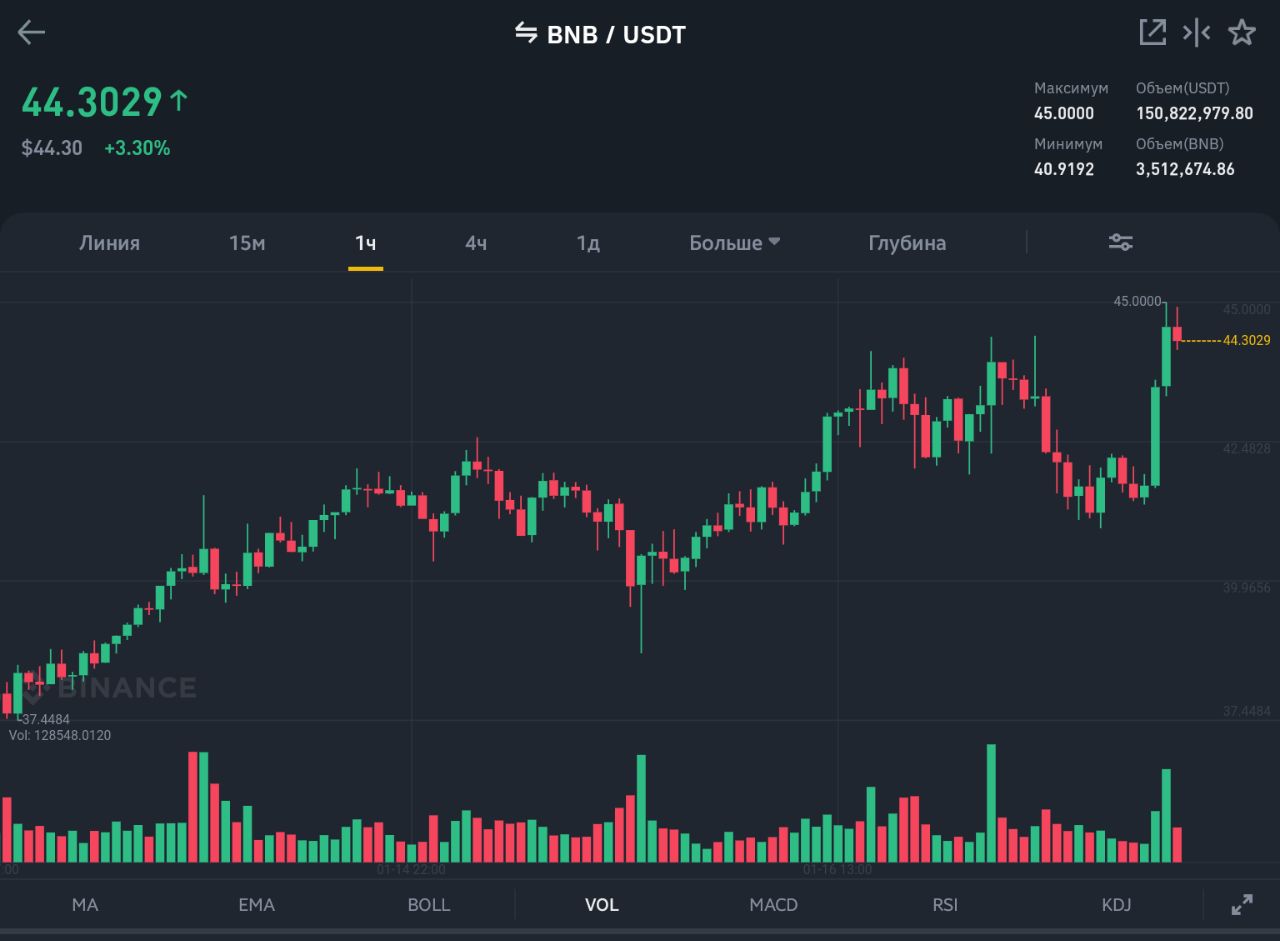Click the split view collapse icon

[1196, 32]
